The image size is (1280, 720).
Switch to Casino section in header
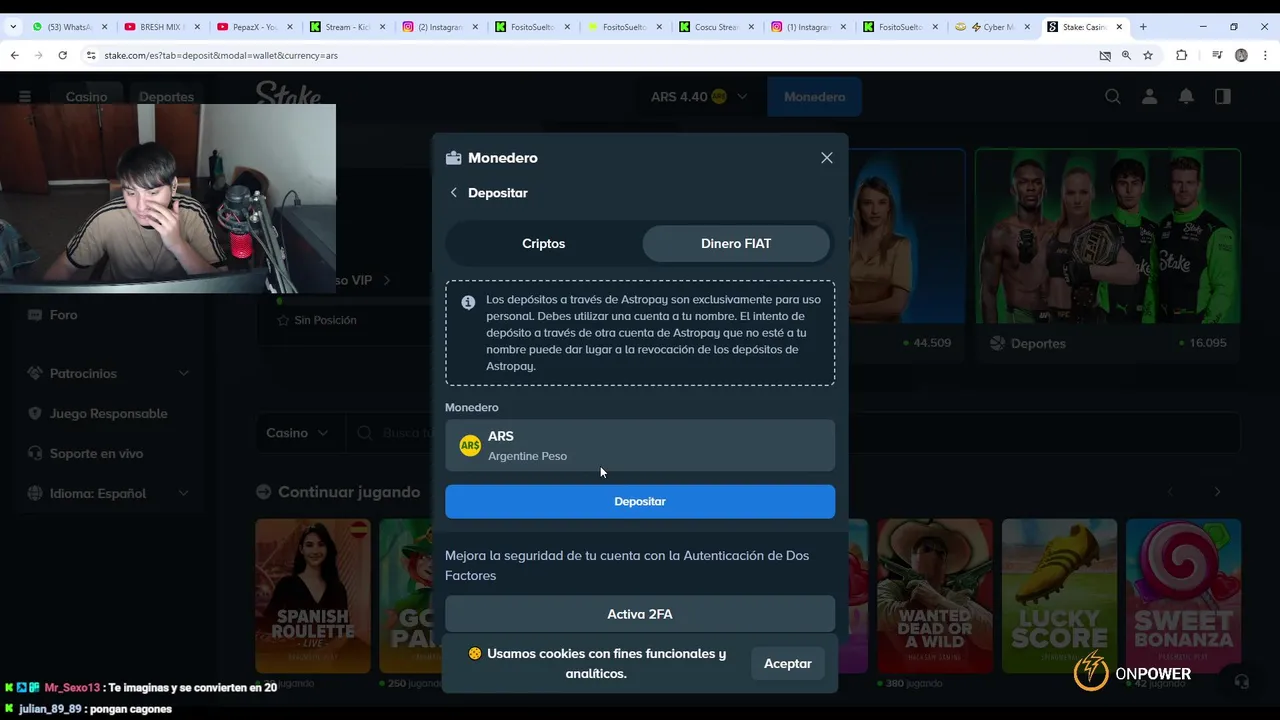click(86, 97)
